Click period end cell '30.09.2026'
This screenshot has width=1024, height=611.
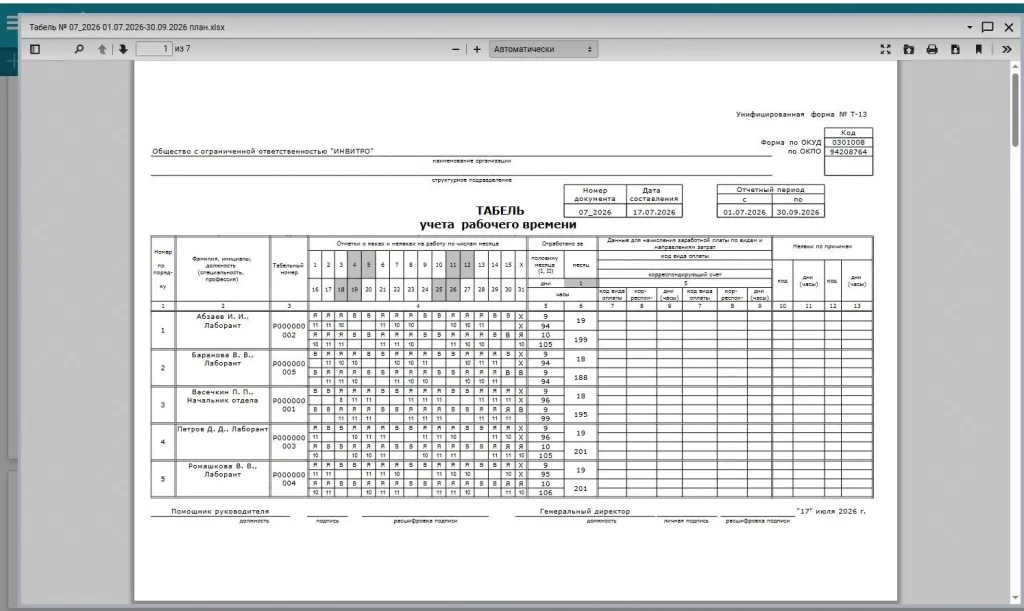(797, 212)
